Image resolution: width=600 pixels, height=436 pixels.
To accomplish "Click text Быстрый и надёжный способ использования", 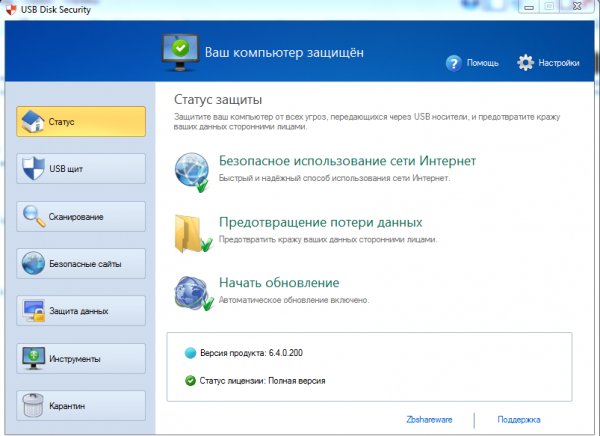I will pos(334,178).
